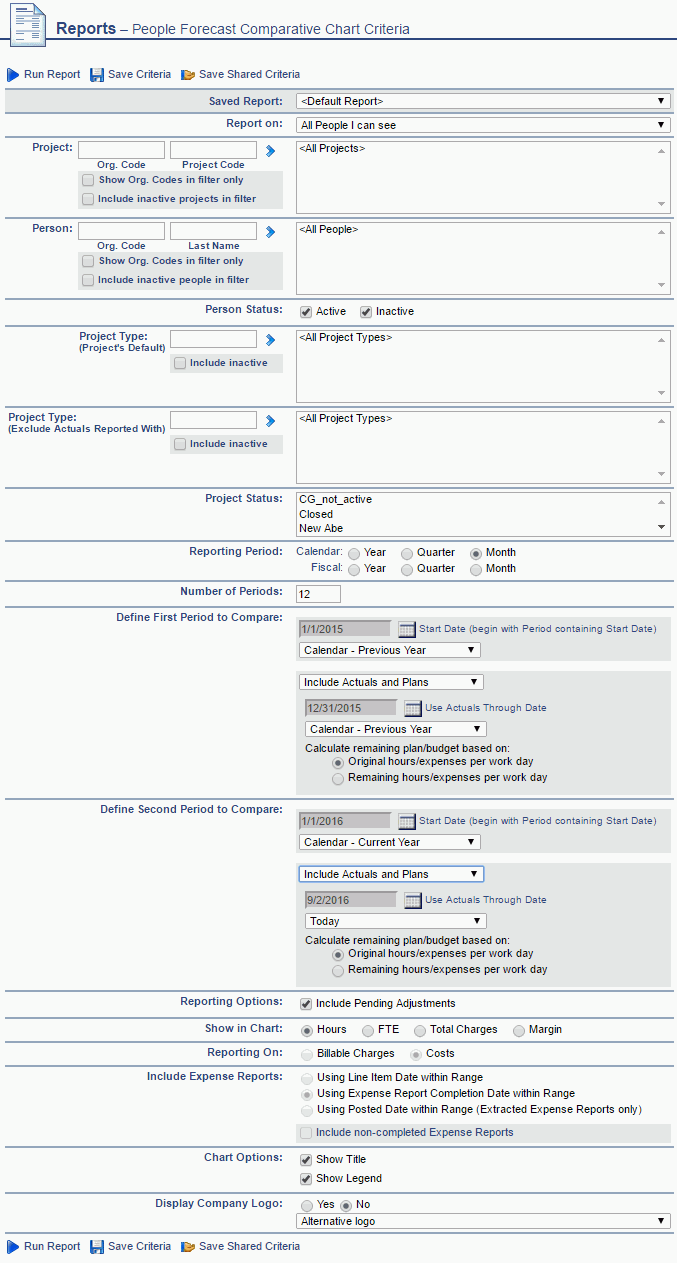This screenshot has height=1263, width=677.
Task: Click the bottom Run Report link
Action: 52,1246
